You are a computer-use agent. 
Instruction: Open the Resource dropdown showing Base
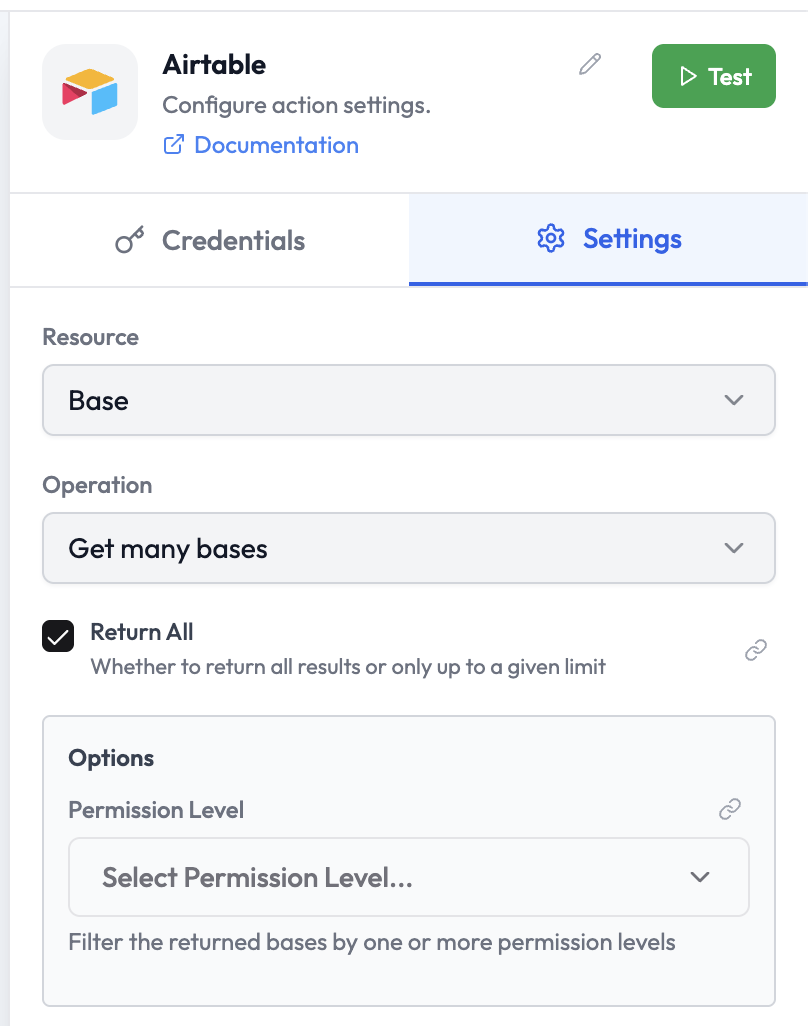[x=408, y=400]
